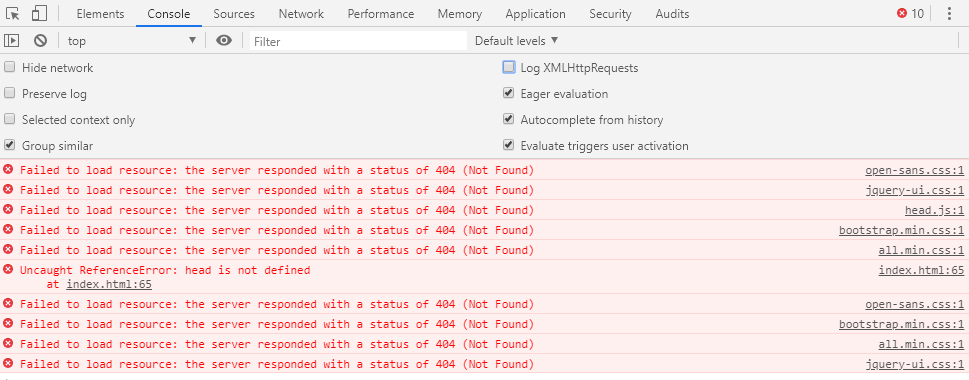Check the Selected context only option
Screen dimensions: 969x380
pos(9,119)
